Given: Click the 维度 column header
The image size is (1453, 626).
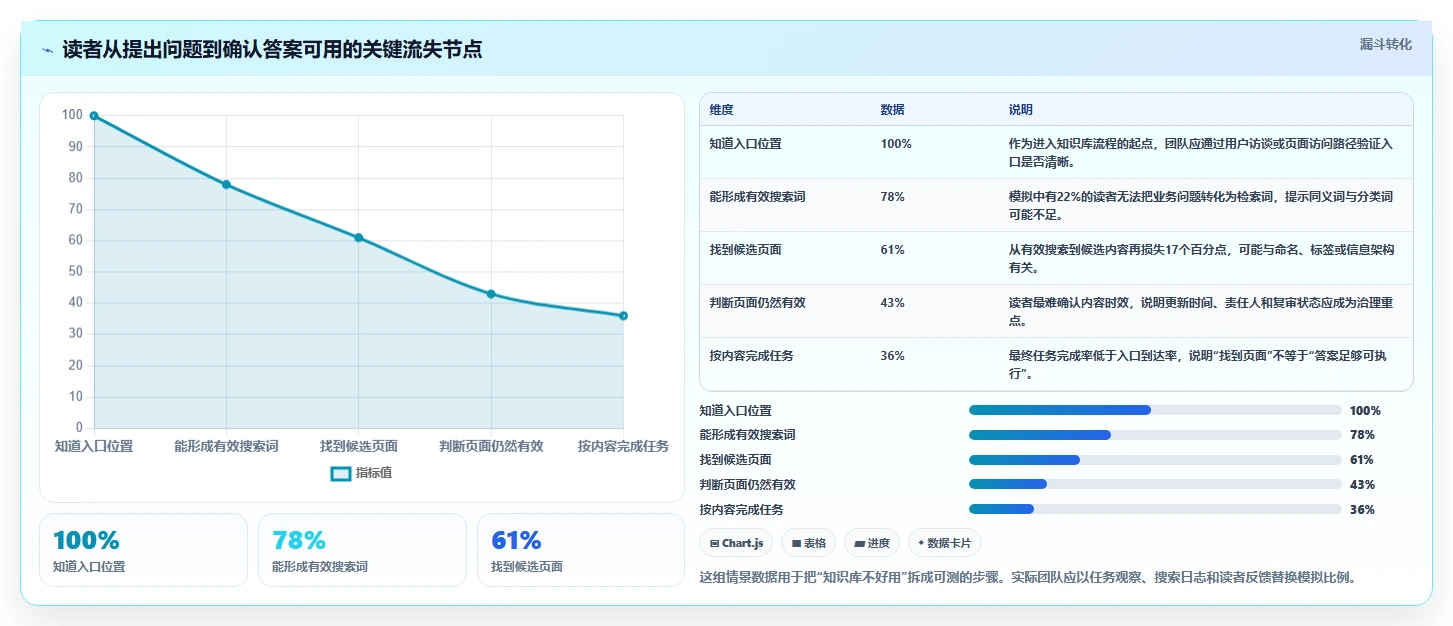Looking at the screenshot, I should coord(721,110).
